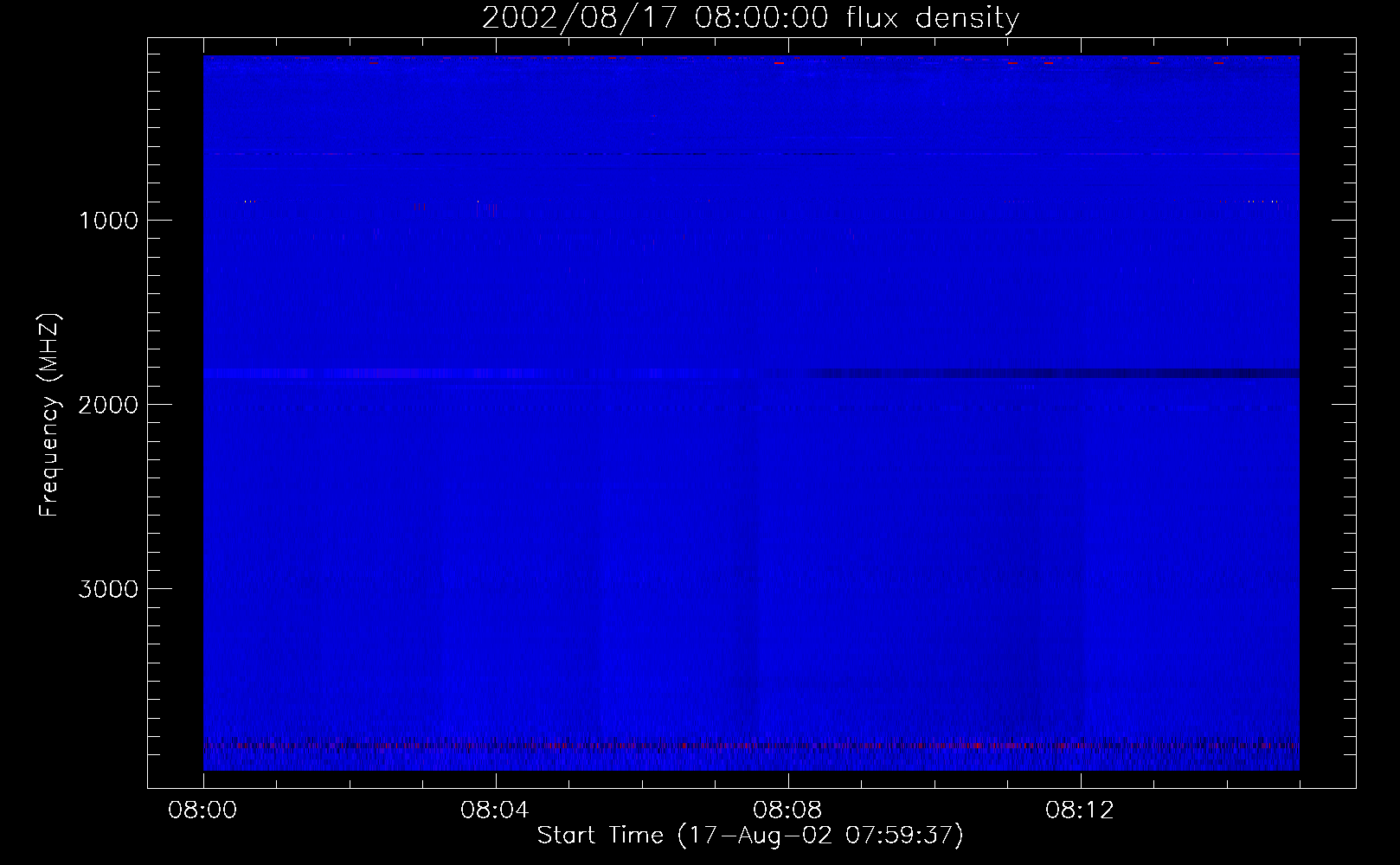Click the 08:08 time tick label
Image resolution: width=1400 pixels, height=865 pixels.
tap(787, 811)
